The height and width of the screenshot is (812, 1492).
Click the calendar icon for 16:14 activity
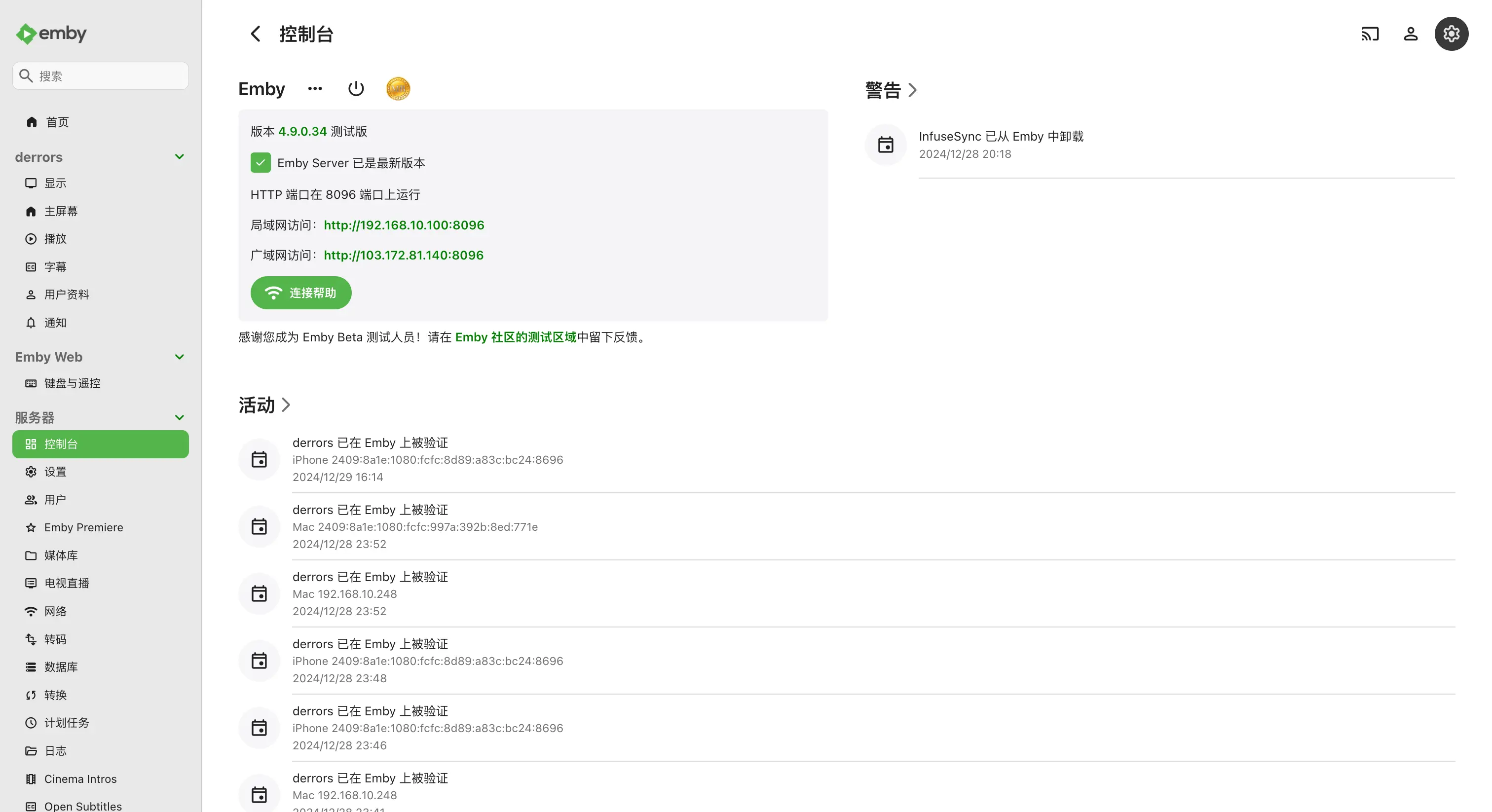point(260,460)
